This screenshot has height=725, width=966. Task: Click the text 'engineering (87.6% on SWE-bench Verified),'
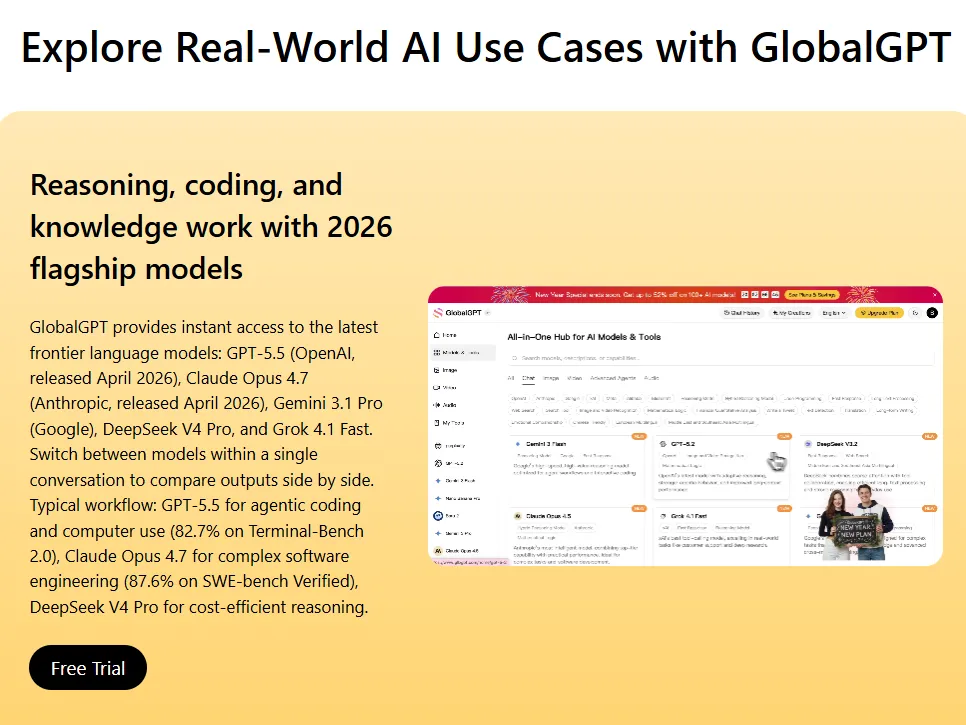point(194,581)
